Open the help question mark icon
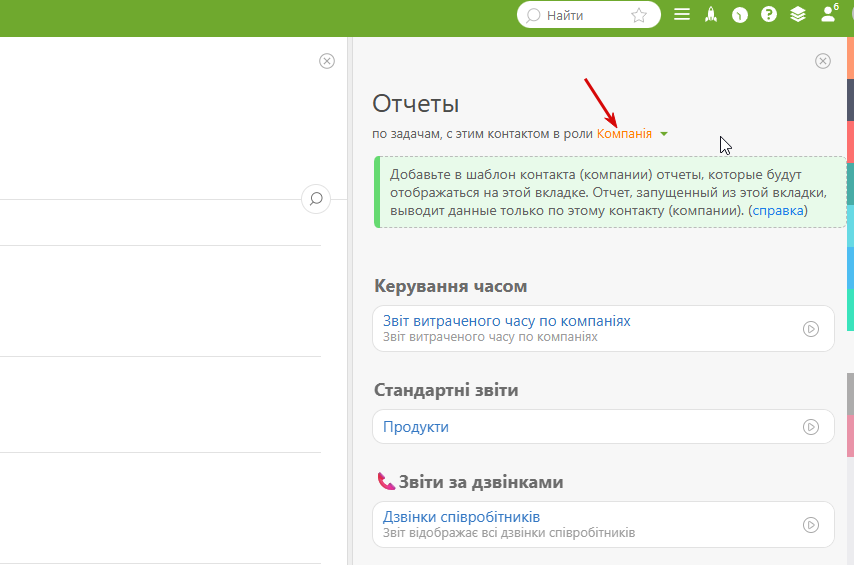The width and height of the screenshot is (854, 565). pyautogui.click(x=768, y=14)
